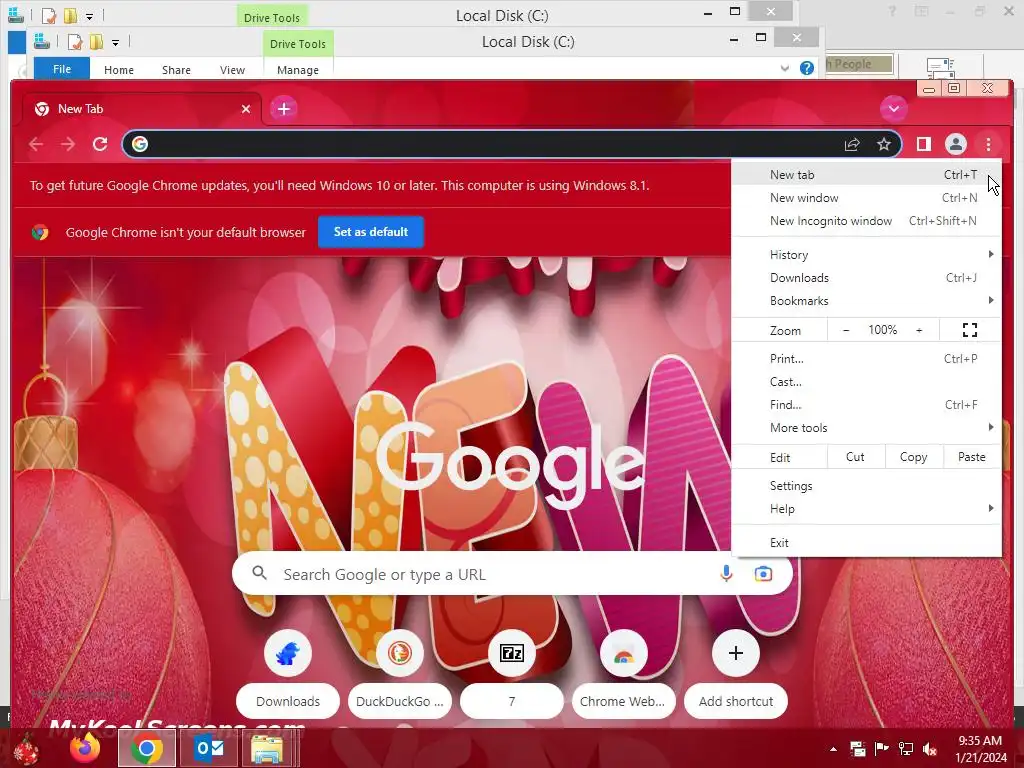This screenshot has height=768, width=1024.
Task: Expand the Bookmarks submenu
Action: 866,300
